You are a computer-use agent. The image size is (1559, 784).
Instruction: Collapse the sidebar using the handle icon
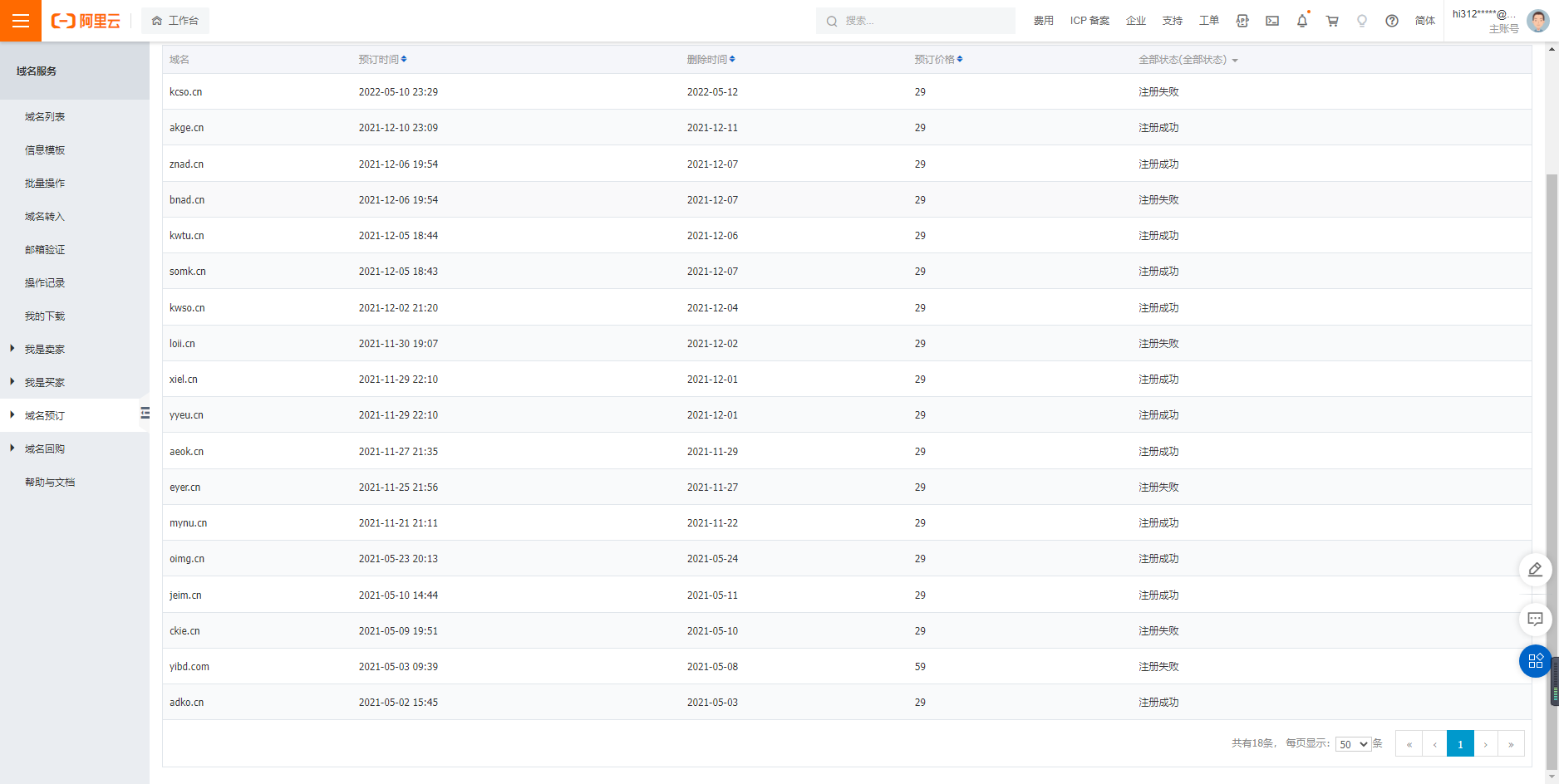[x=145, y=413]
